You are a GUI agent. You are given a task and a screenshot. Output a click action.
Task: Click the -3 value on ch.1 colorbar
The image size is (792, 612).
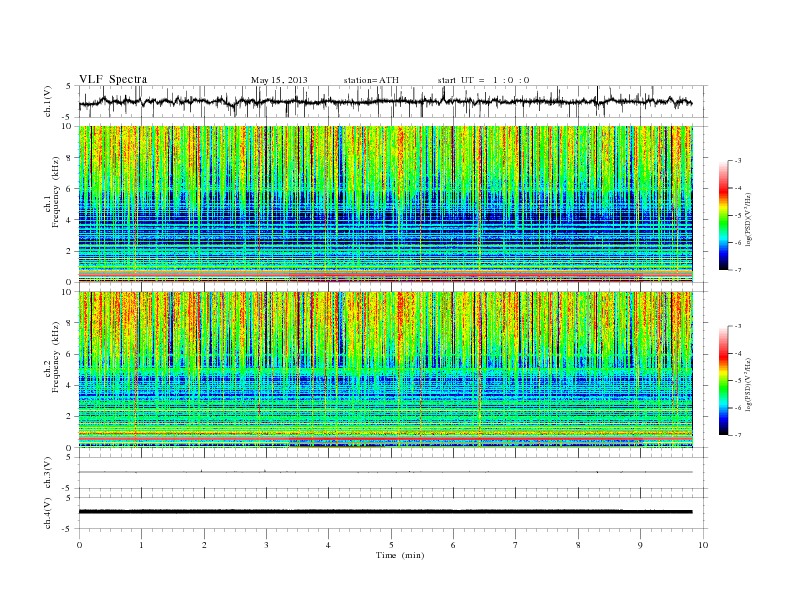tap(738, 161)
